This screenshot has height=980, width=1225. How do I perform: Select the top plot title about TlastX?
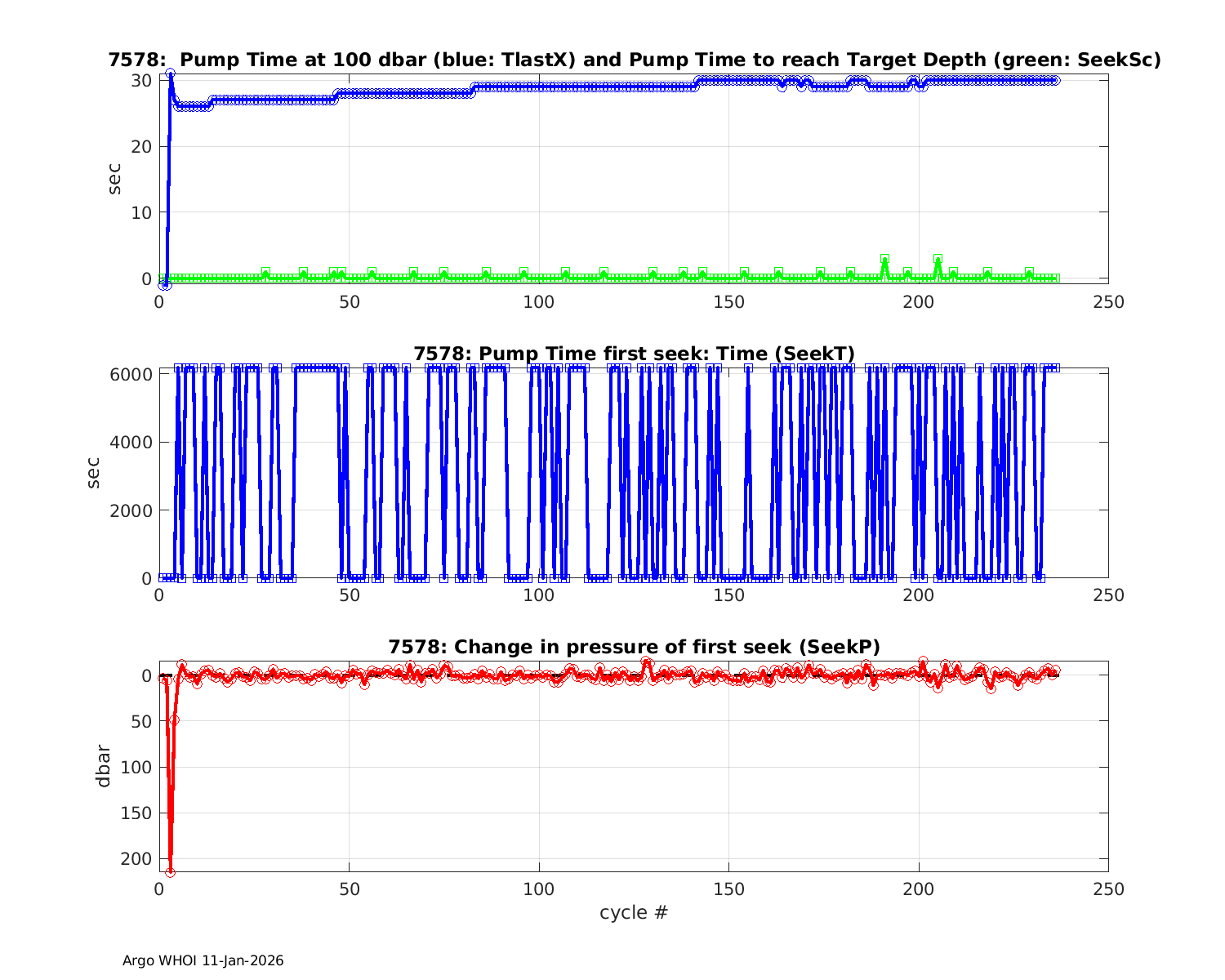634,60
